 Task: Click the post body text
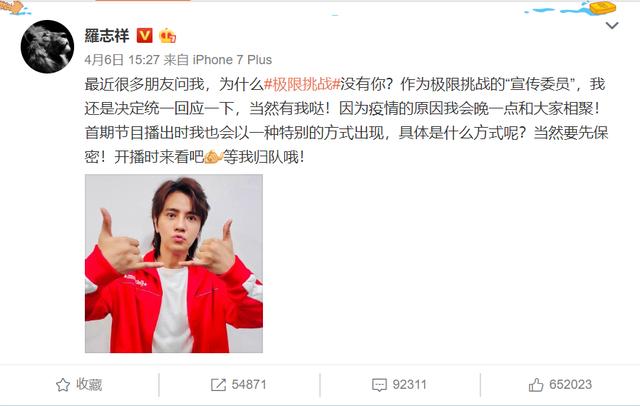(x=346, y=120)
